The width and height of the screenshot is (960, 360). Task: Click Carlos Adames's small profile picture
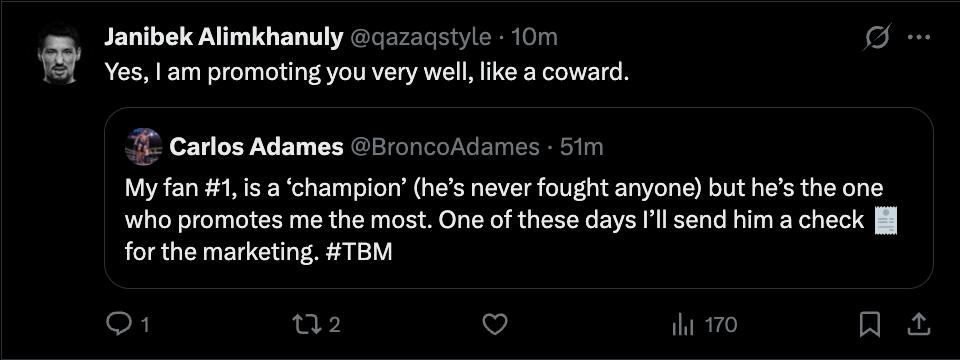coord(144,147)
